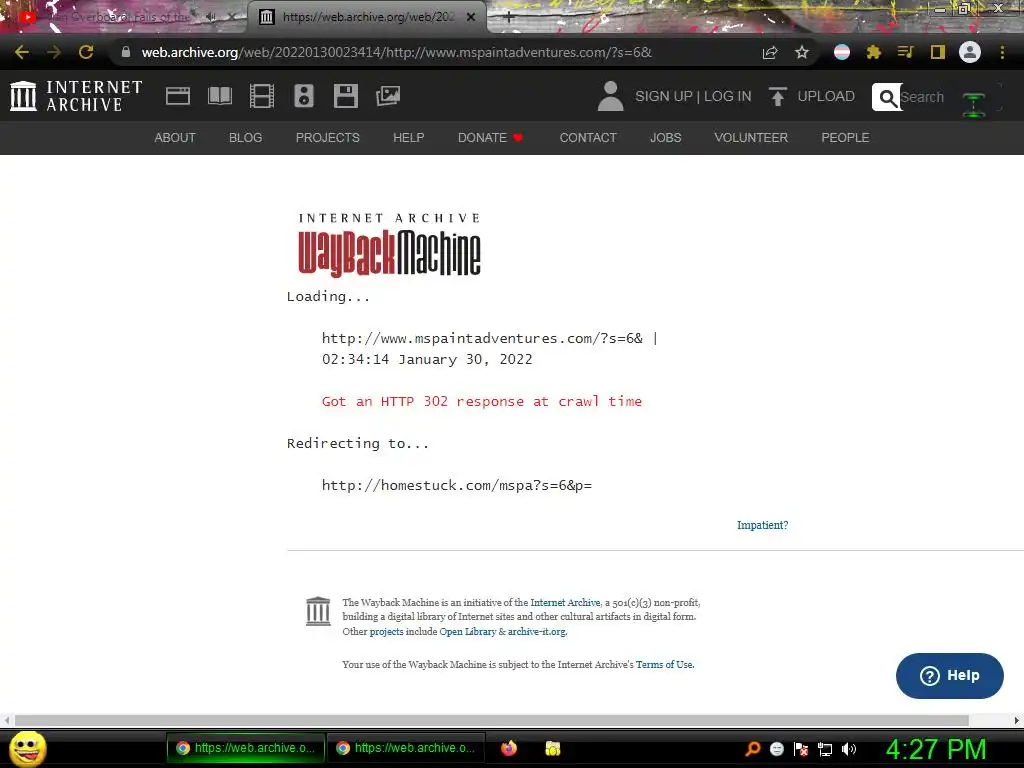Image resolution: width=1024 pixels, height=768 pixels.
Task: Open the Extensions puzzle piece menu
Action: coord(874,52)
